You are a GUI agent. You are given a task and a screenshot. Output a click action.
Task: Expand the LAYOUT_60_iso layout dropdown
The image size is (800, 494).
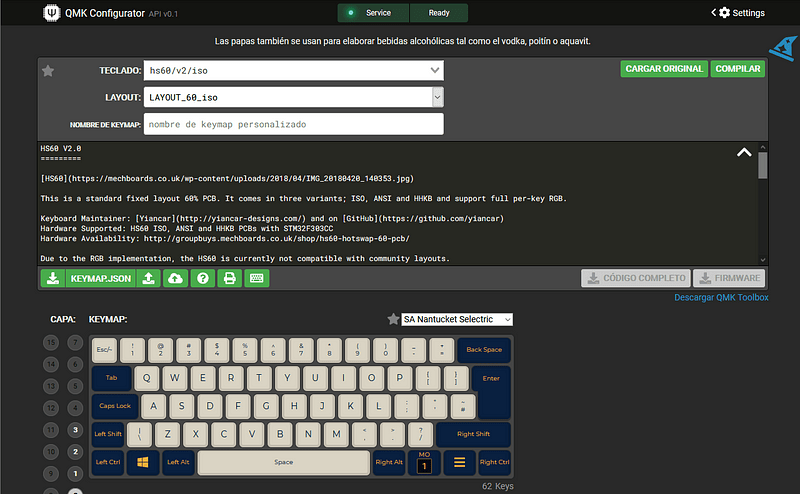point(292,97)
